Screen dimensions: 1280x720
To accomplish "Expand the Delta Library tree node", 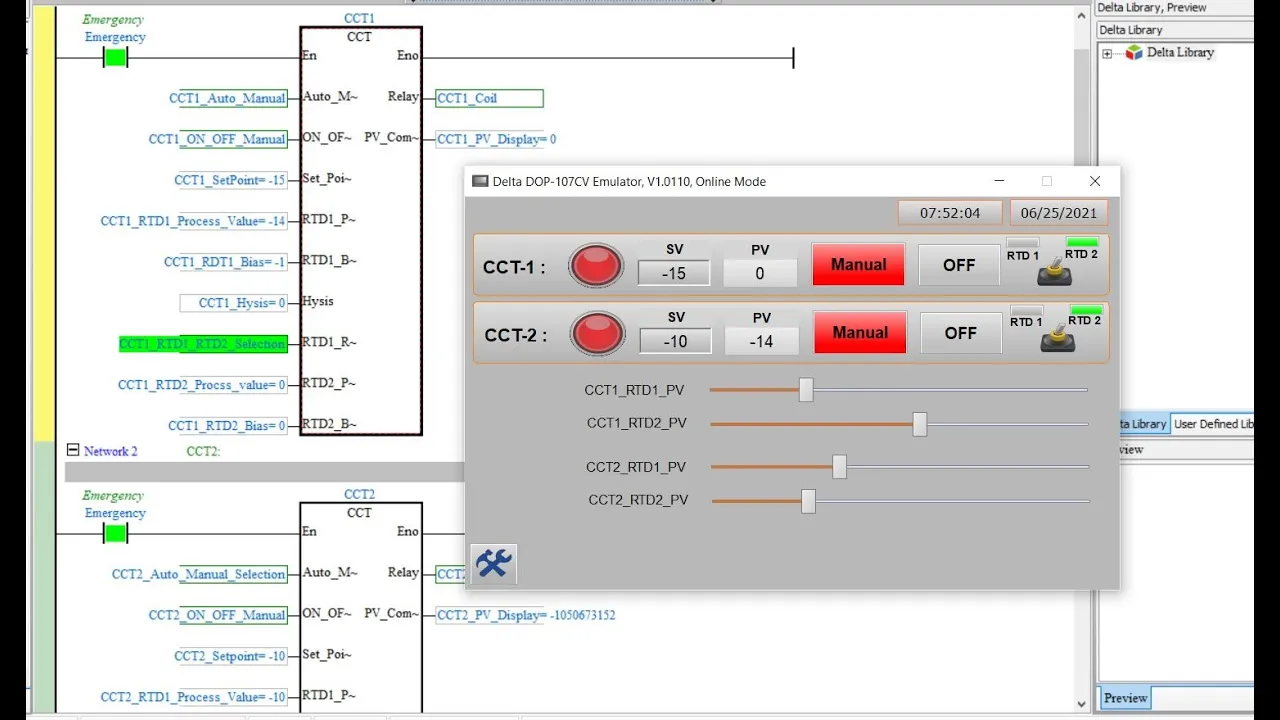I will [1107, 53].
